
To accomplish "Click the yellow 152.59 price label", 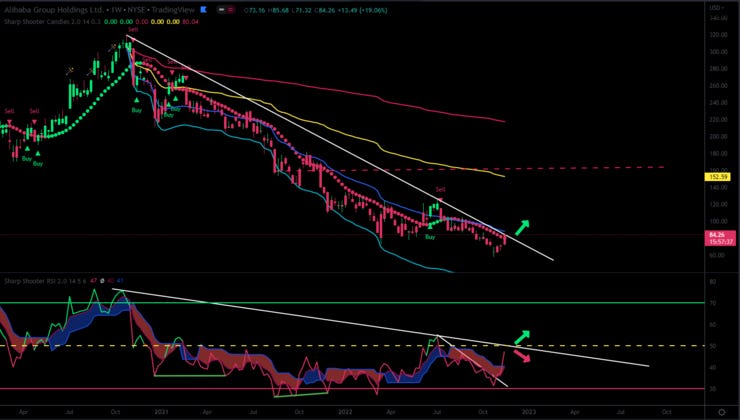I will [x=717, y=177].
